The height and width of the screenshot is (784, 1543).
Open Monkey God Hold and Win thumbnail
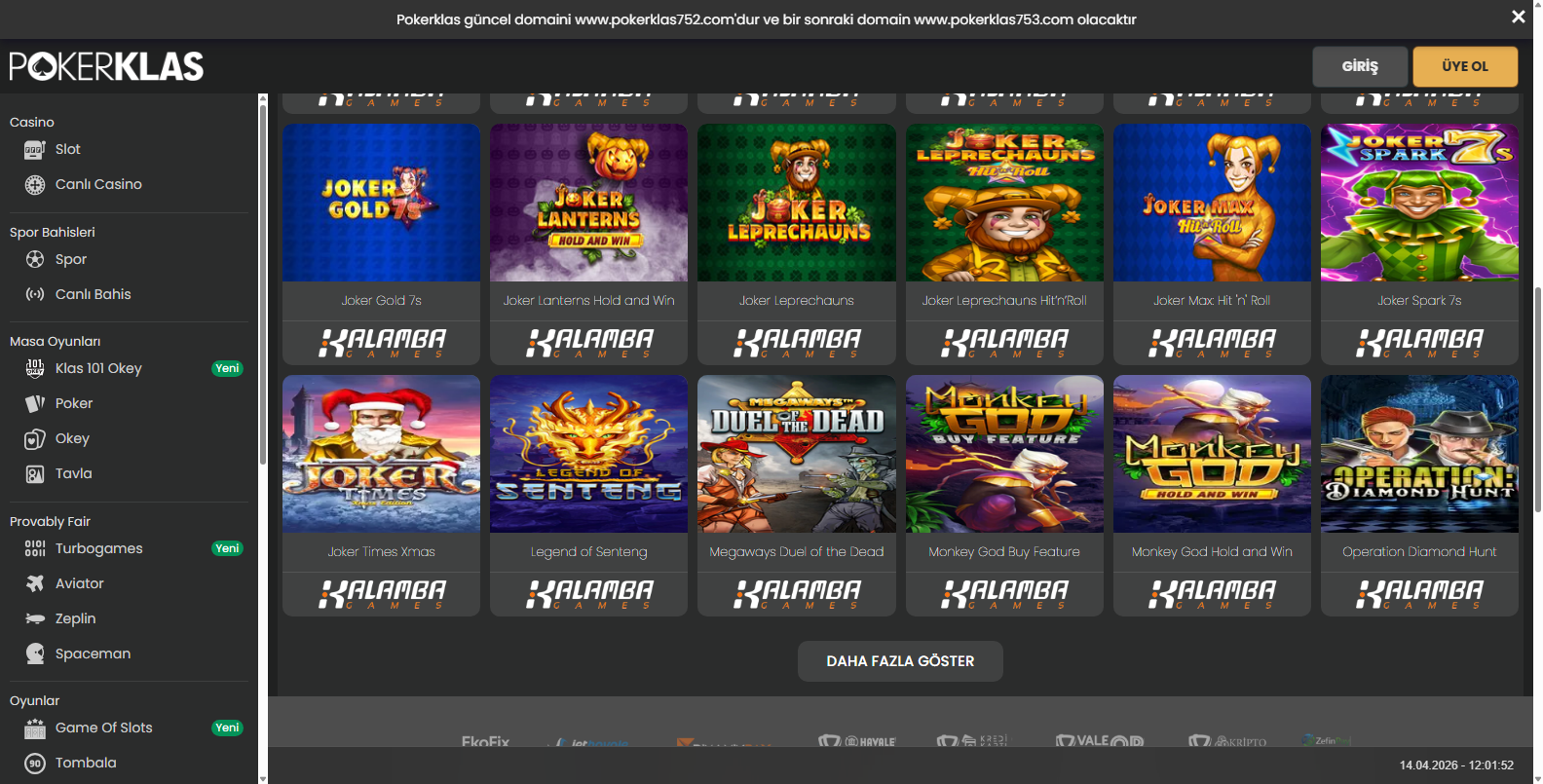click(1212, 454)
